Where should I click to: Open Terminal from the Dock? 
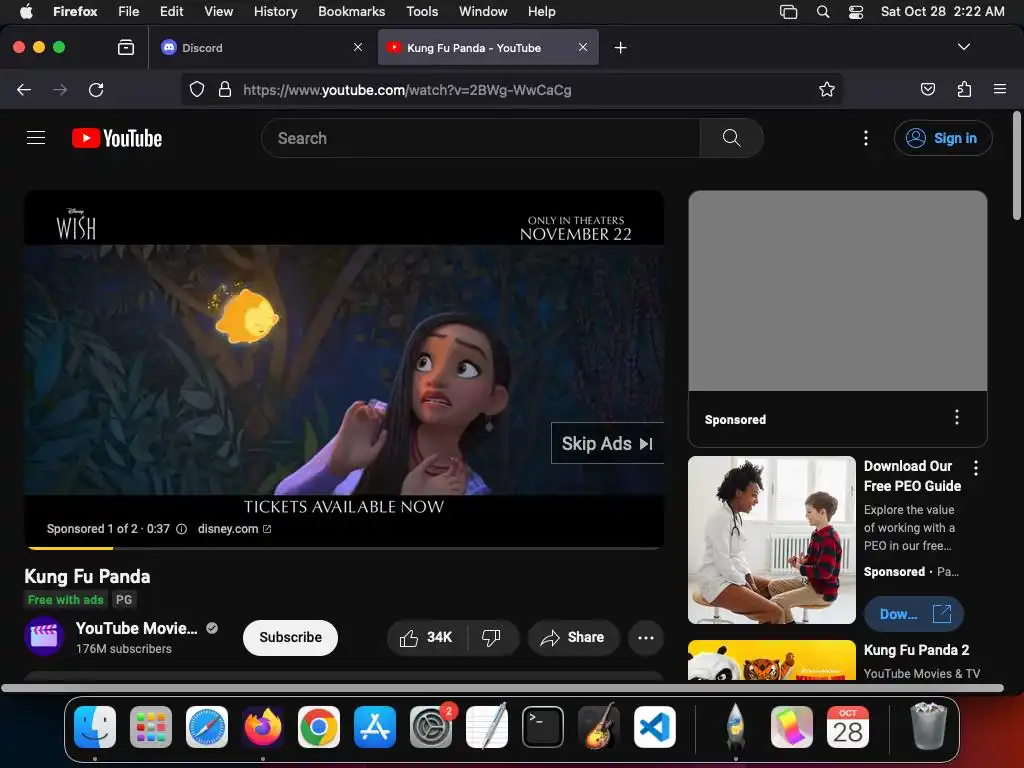tap(543, 727)
